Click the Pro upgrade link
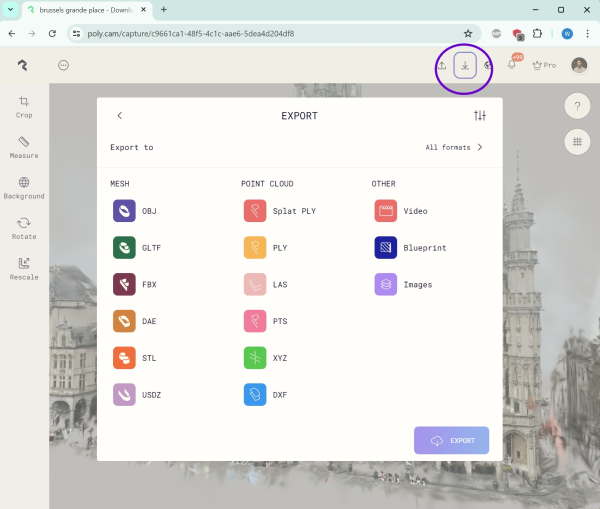 coord(544,65)
